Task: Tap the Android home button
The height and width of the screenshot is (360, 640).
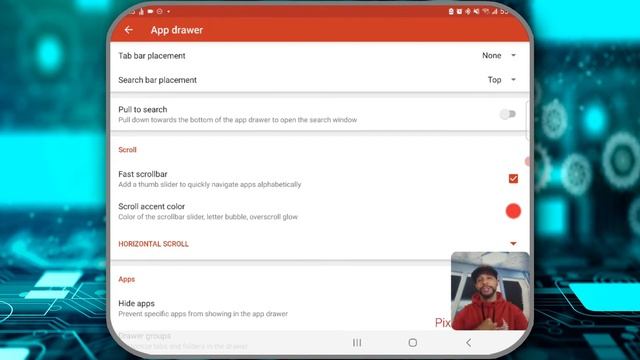Action: pyautogui.click(x=413, y=343)
